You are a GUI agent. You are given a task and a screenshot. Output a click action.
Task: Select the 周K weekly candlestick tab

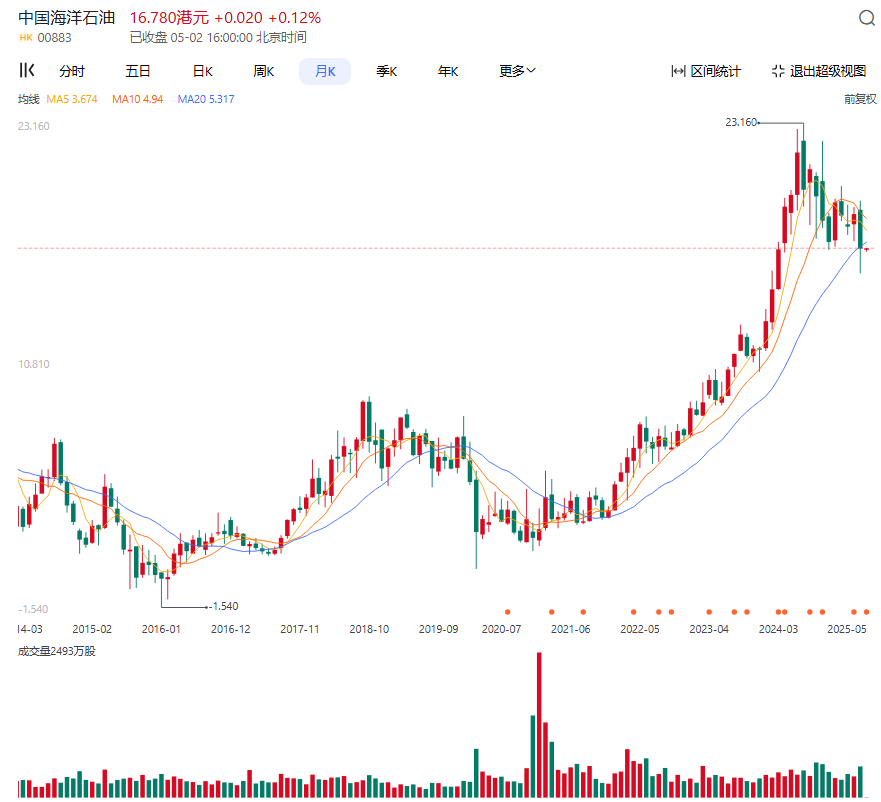[264, 71]
